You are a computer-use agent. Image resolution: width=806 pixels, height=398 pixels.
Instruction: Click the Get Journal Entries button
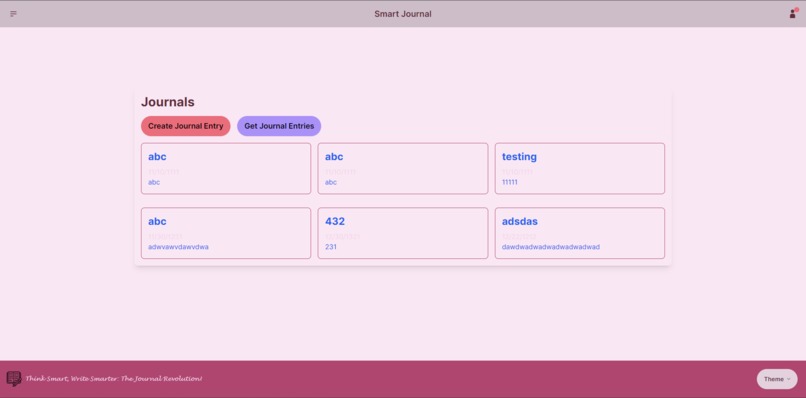tap(279, 126)
